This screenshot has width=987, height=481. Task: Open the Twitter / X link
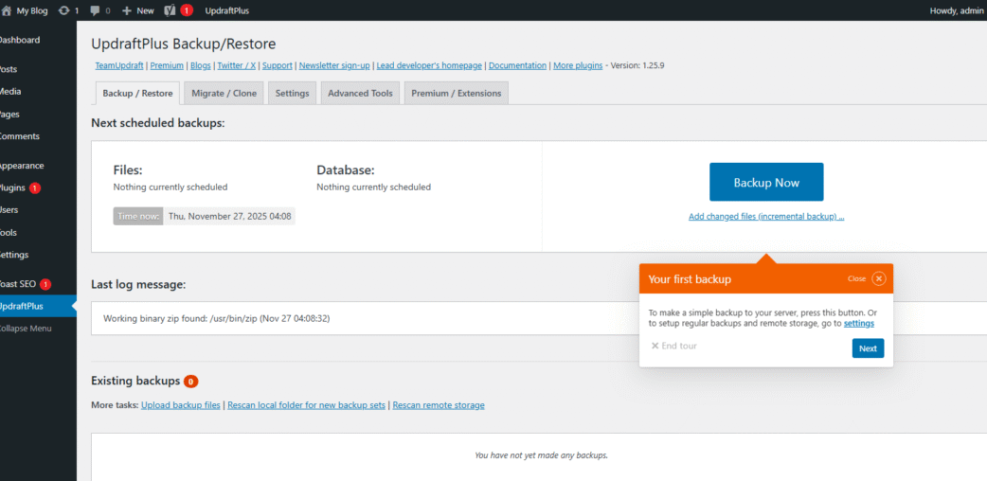[236, 65]
